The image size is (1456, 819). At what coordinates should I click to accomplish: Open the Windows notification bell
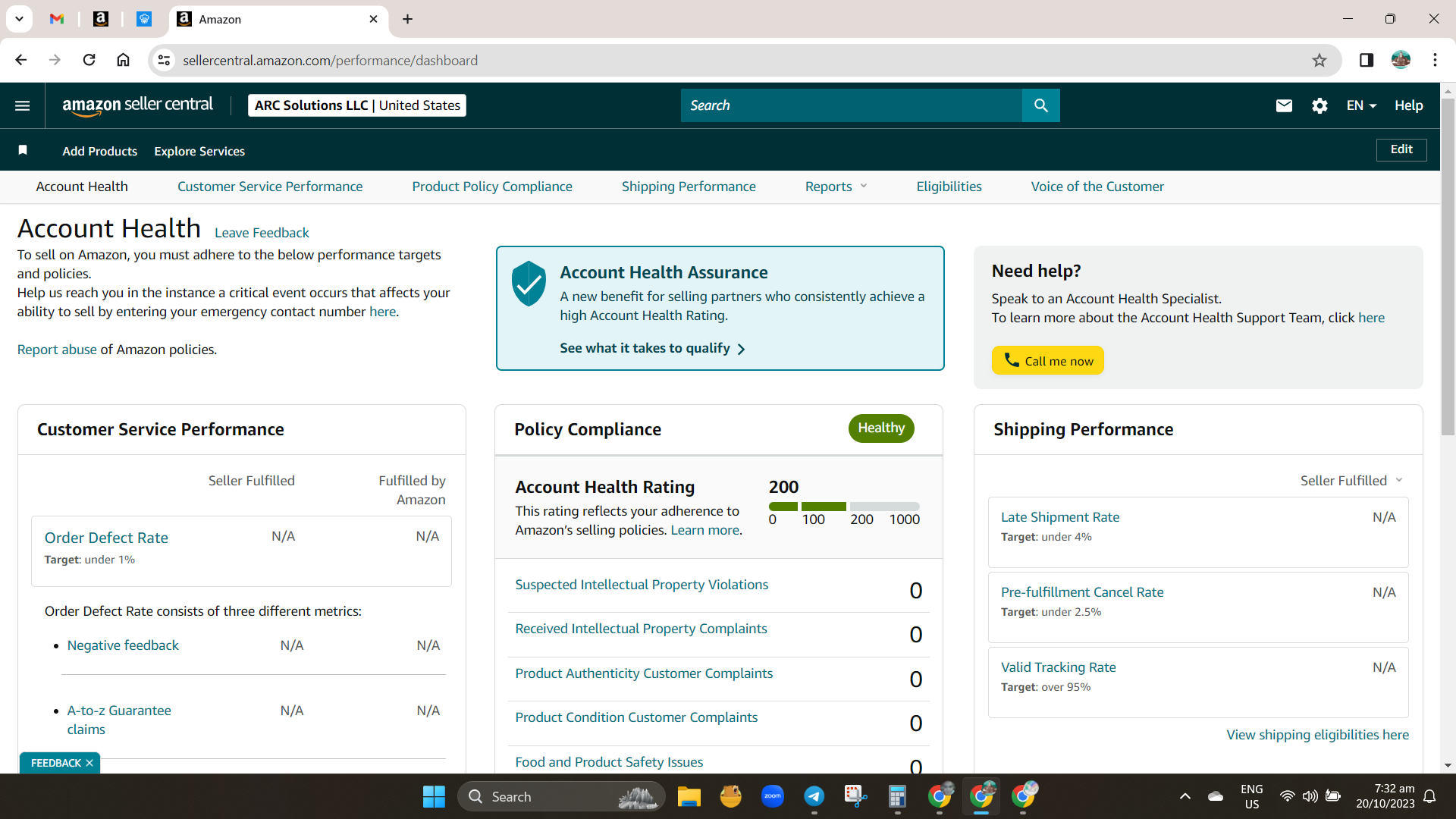click(1429, 796)
